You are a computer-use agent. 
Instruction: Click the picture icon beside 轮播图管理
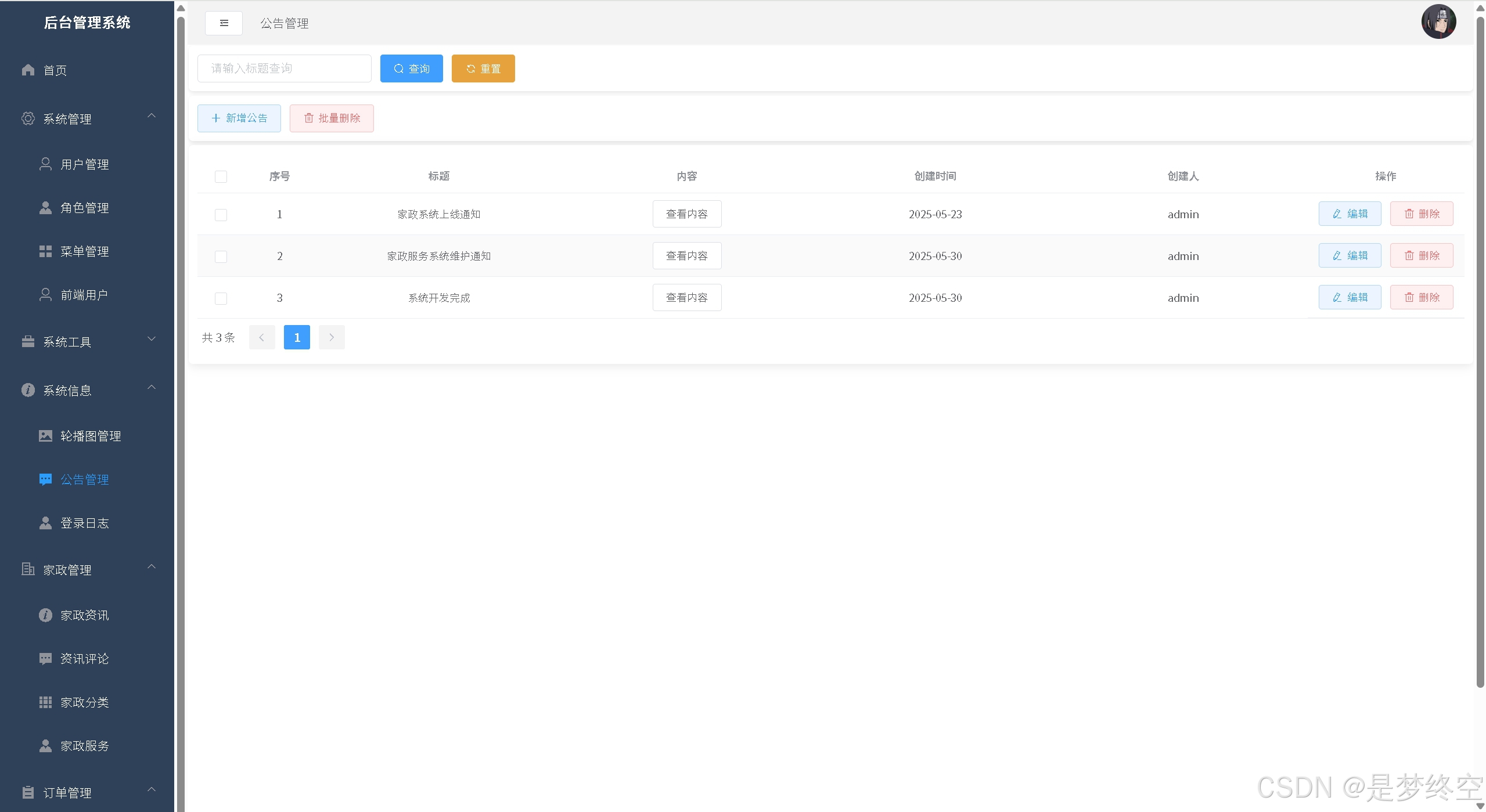(45, 436)
